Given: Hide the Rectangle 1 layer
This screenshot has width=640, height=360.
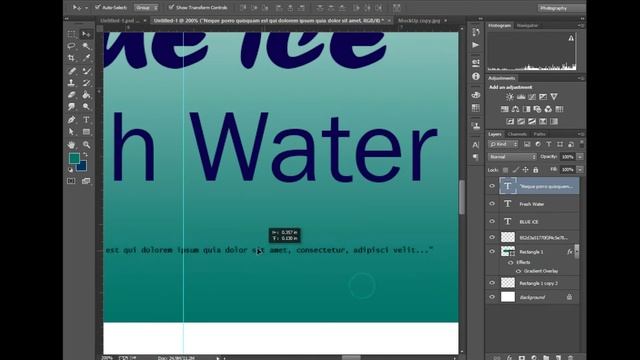Looking at the screenshot, I should 492,252.
